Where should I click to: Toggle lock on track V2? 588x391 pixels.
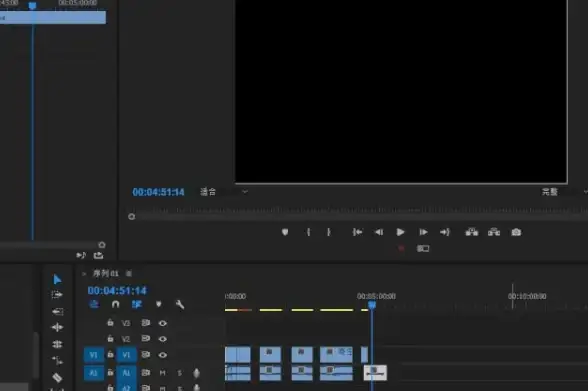pyautogui.click(x=110, y=339)
